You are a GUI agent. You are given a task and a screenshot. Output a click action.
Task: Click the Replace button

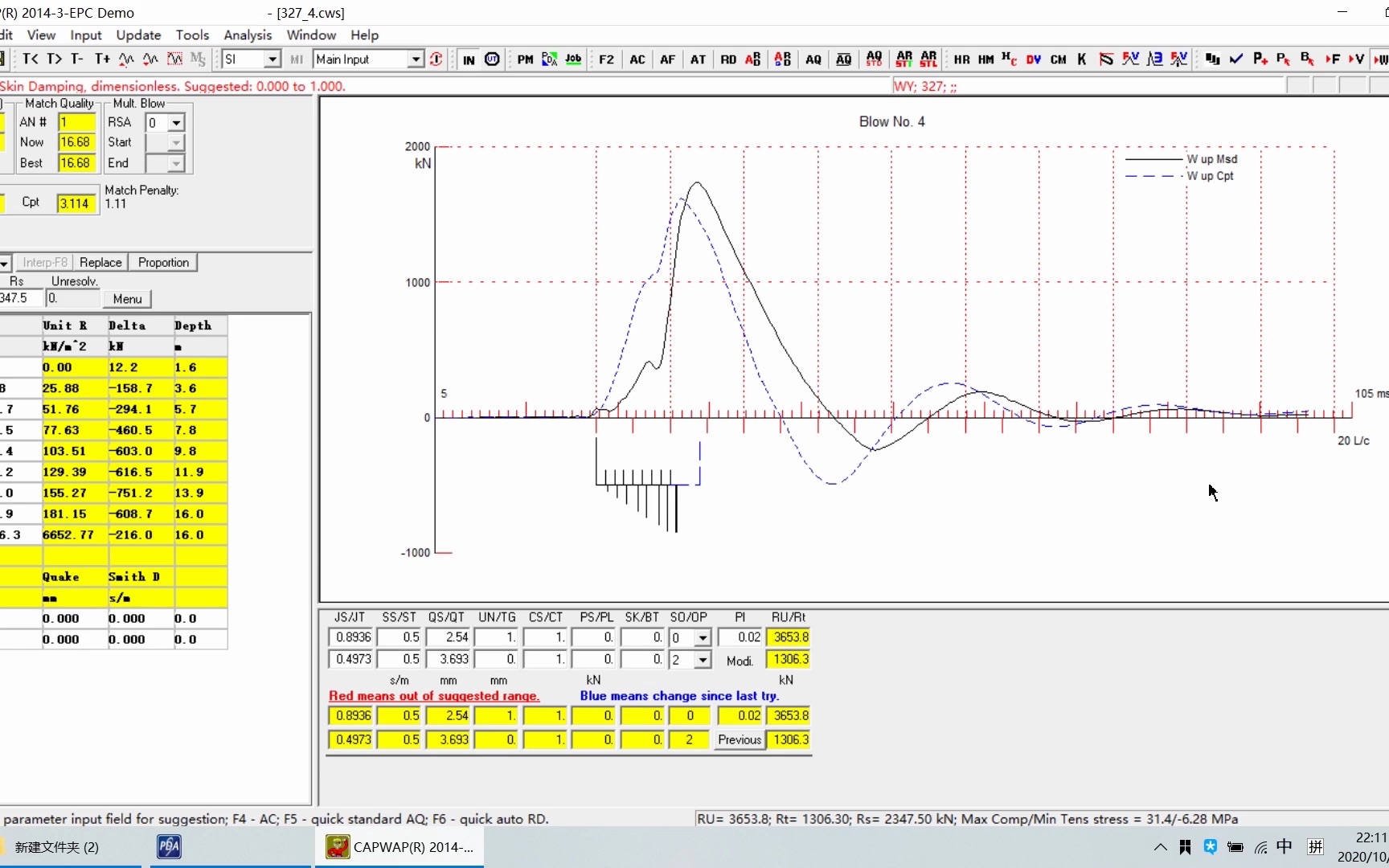click(x=100, y=263)
